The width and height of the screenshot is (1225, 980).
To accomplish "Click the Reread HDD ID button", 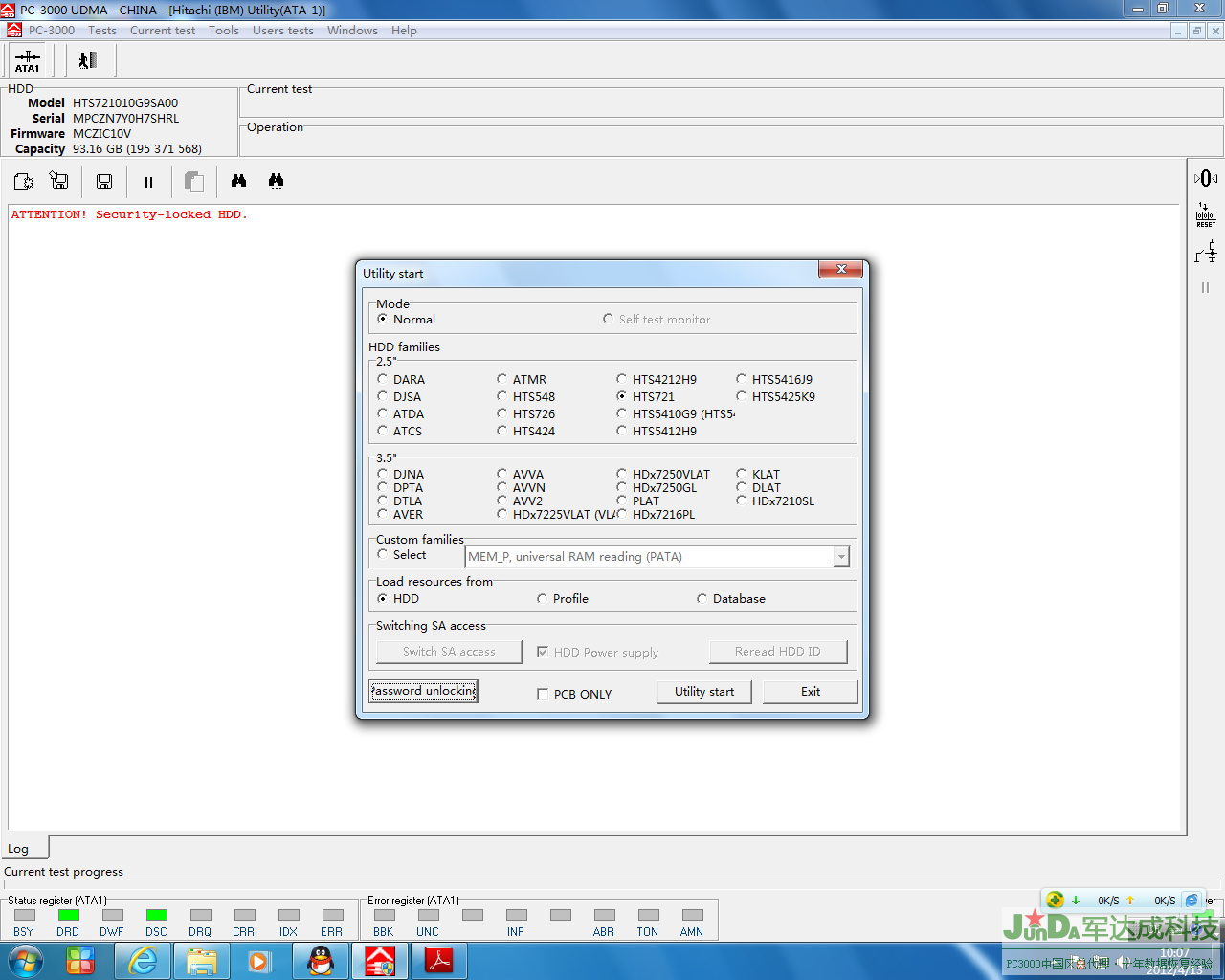I will tap(778, 652).
